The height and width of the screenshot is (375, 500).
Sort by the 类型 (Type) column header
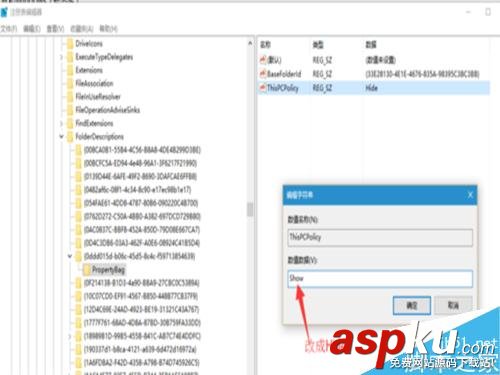pyautogui.click(x=318, y=44)
